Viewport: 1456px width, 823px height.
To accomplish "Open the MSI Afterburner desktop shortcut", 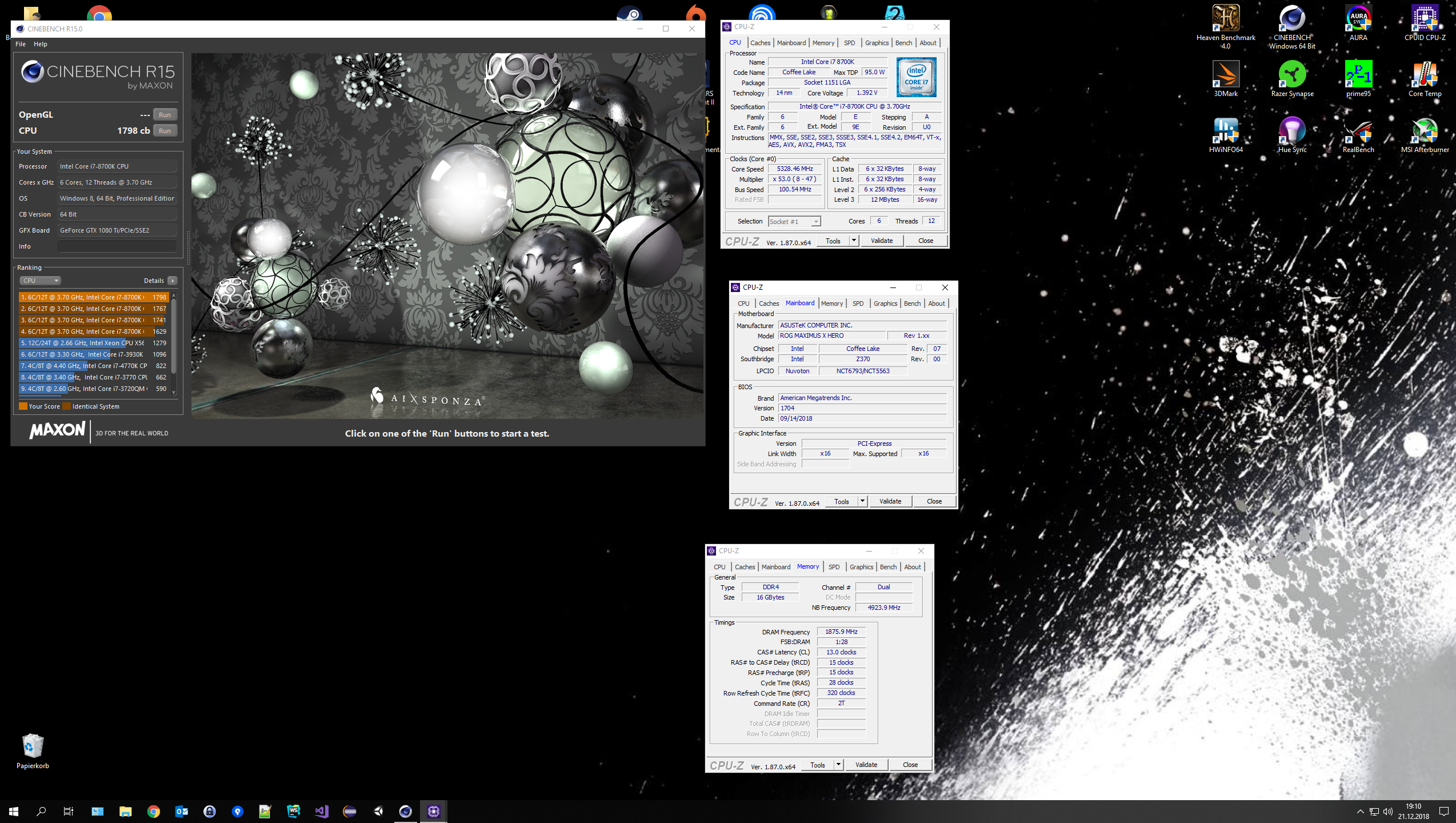I will point(1425,135).
